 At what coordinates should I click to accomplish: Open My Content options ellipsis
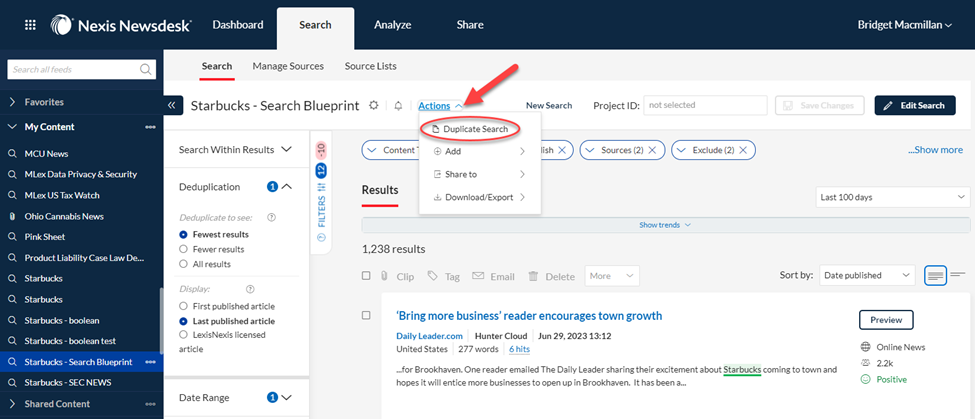point(150,127)
